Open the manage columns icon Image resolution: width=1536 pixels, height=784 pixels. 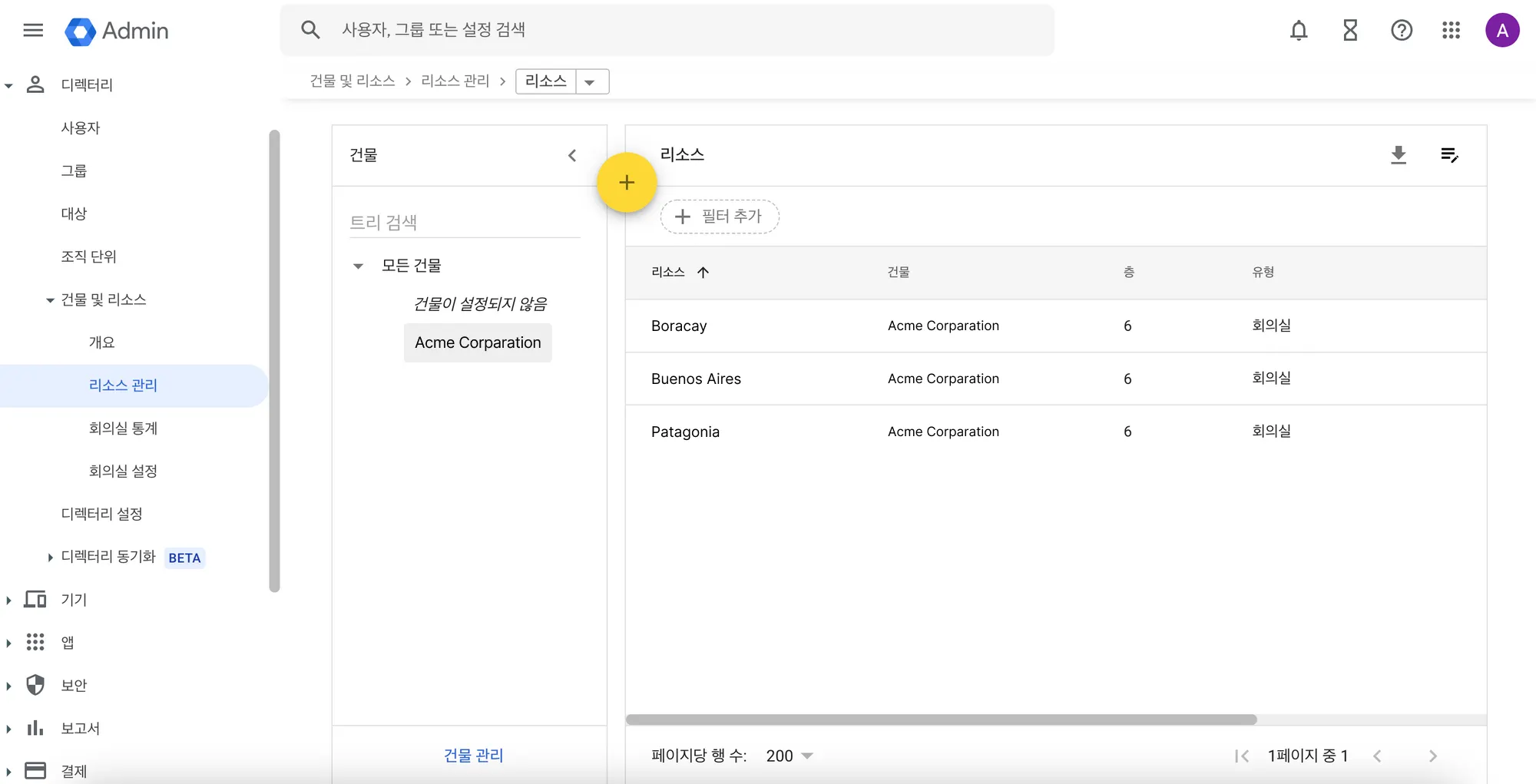(x=1449, y=155)
